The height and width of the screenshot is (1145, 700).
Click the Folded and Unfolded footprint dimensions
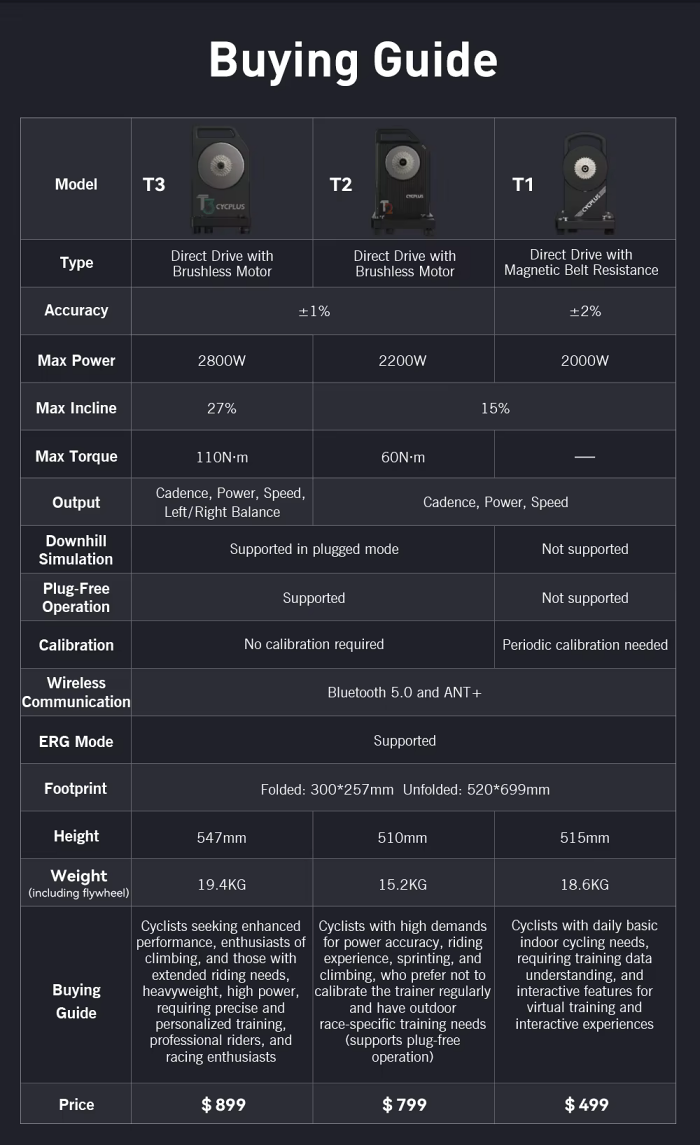click(404, 789)
